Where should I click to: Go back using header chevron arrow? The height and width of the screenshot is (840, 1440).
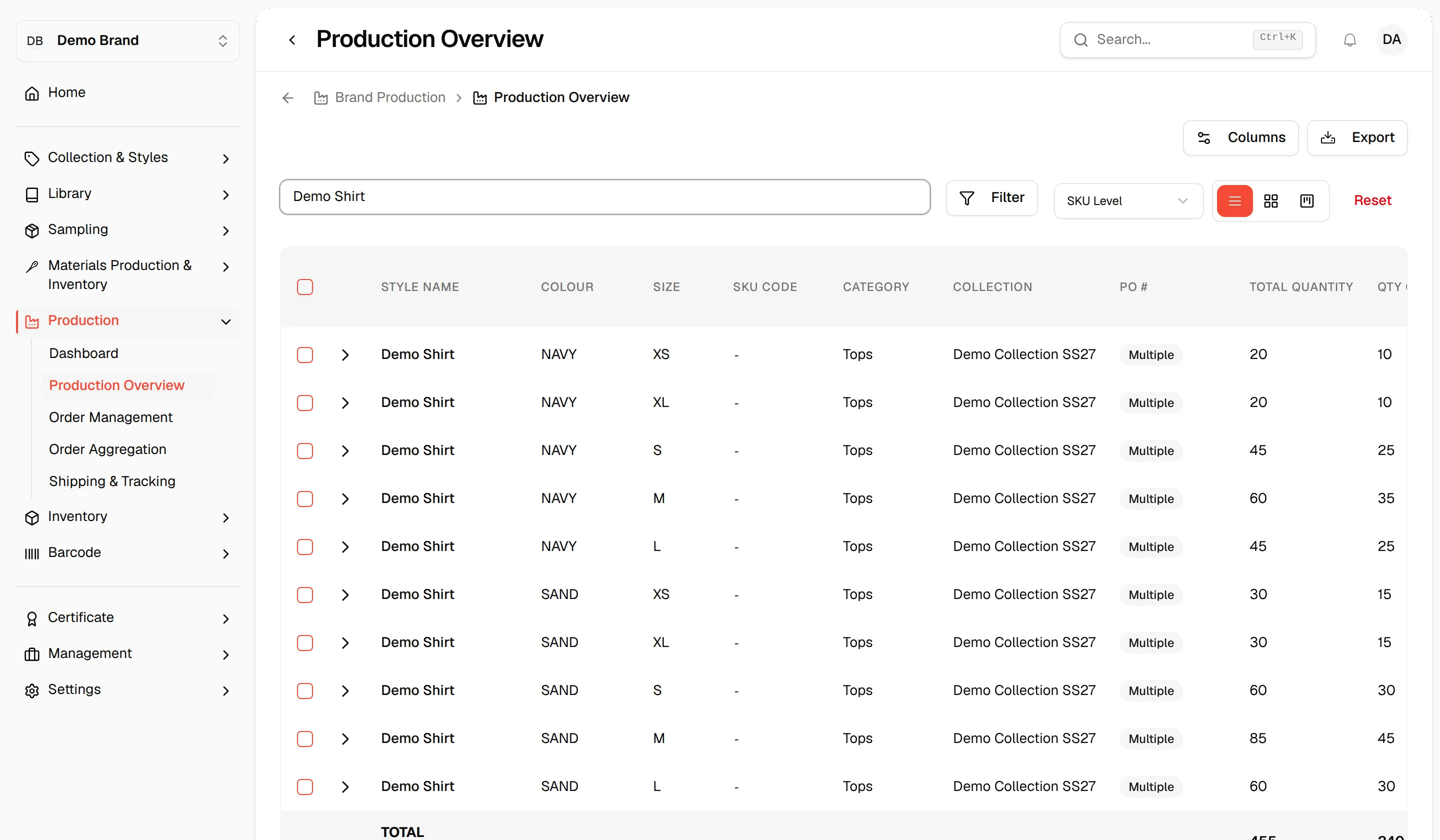pyautogui.click(x=292, y=40)
